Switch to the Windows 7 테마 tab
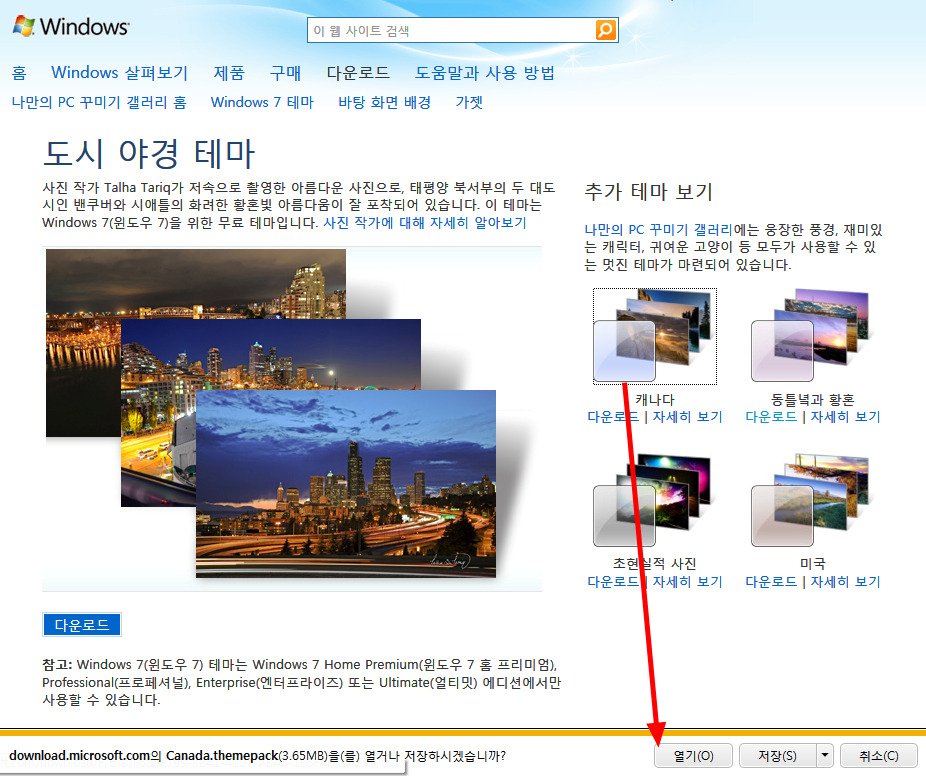This screenshot has height=776, width=926. [x=262, y=102]
